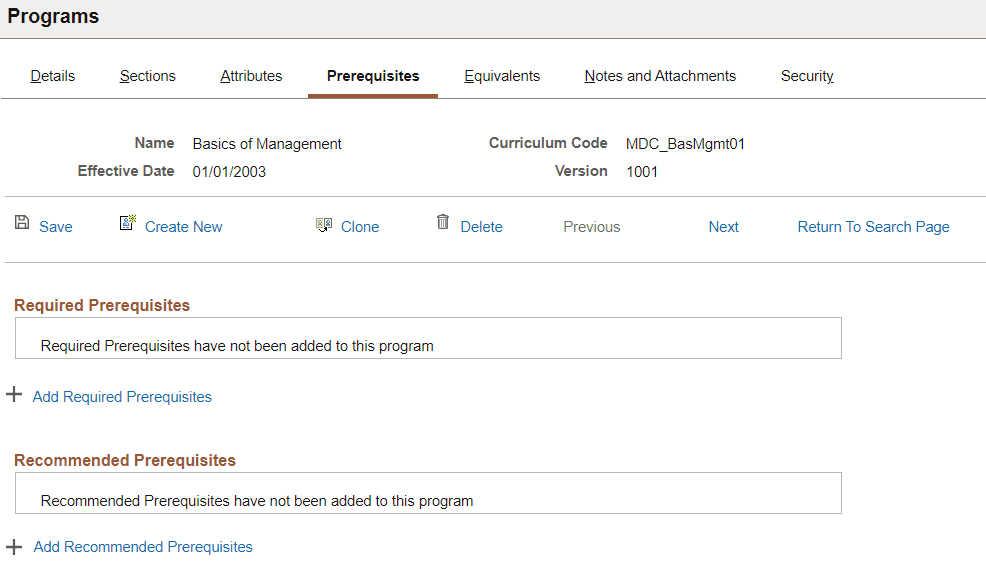This screenshot has height=577, width=986.
Task: Click the Previous navigation label
Action: (591, 226)
